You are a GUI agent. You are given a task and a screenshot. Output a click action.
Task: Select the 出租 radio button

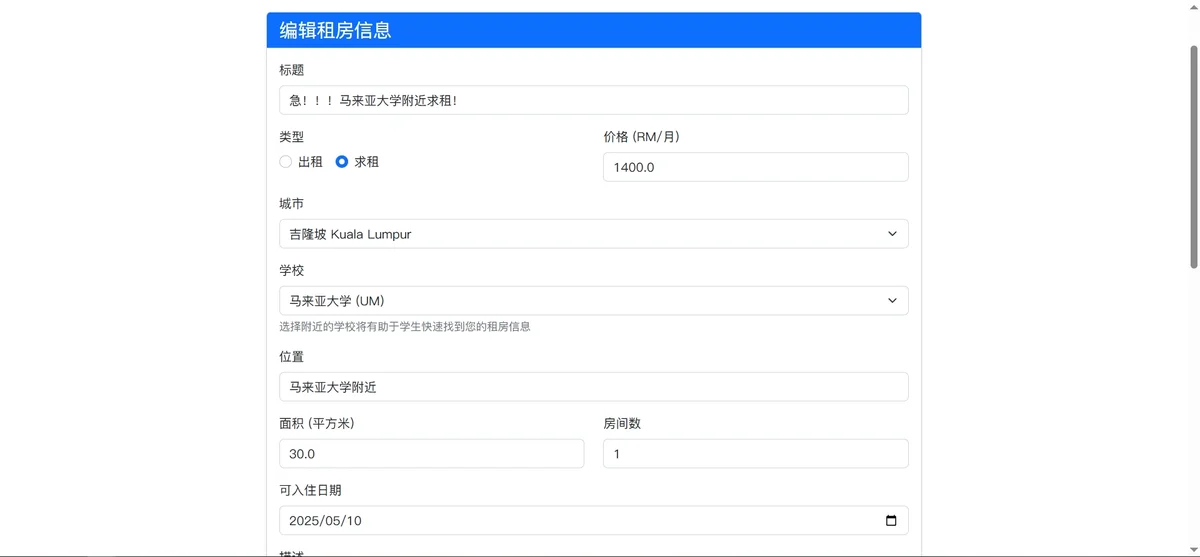pos(286,162)
